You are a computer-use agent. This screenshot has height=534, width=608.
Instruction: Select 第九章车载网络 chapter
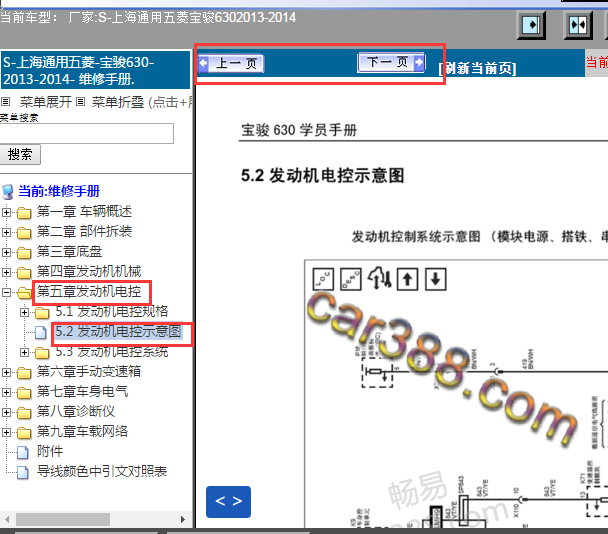click(x=82, y=432)
